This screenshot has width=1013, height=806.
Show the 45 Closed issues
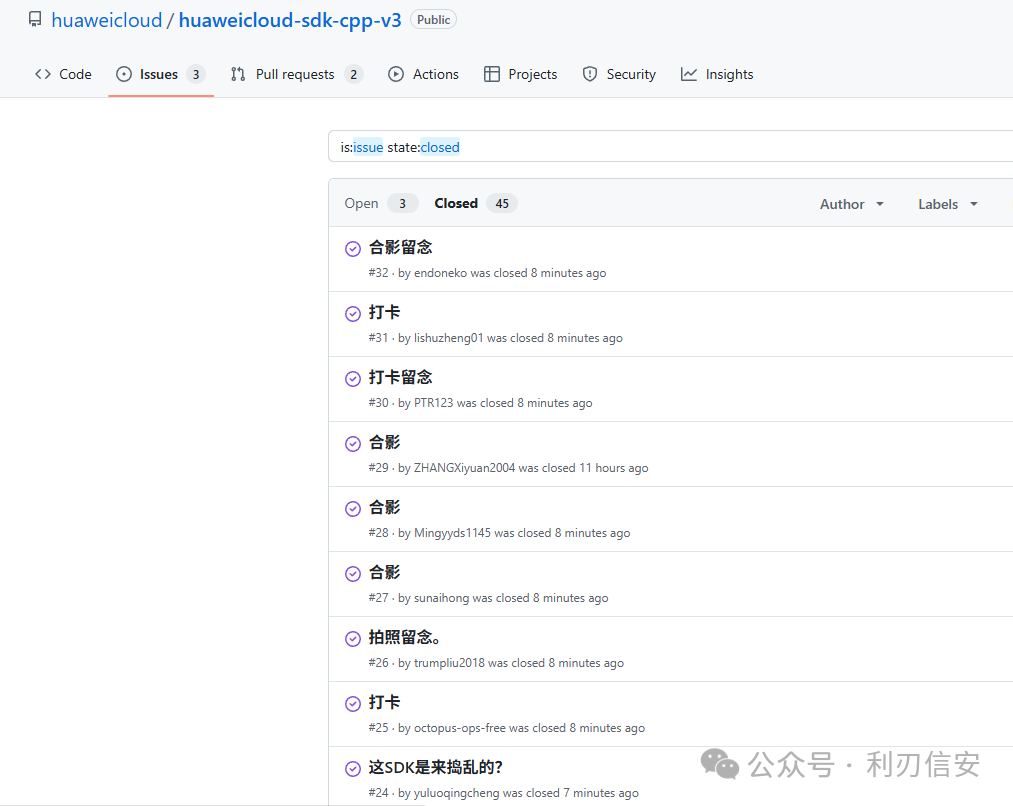coord(475,203)
